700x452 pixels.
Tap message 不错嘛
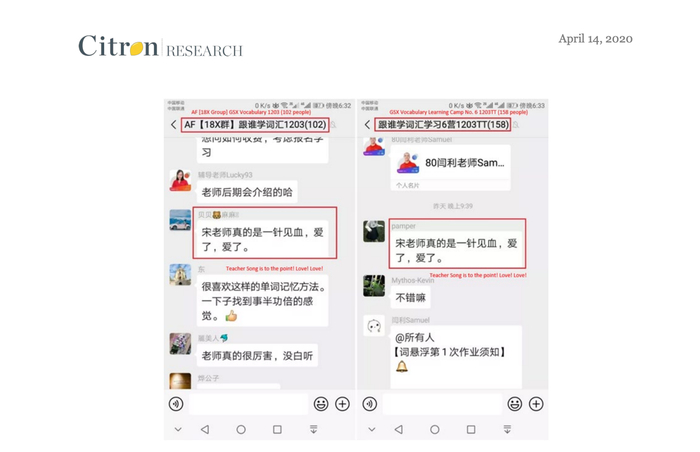(x=411, y=297)
